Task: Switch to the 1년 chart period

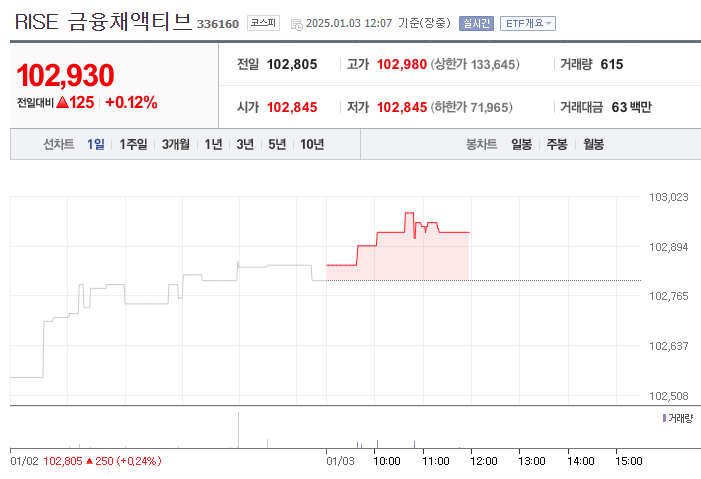Action: click(x=213, y=144)
